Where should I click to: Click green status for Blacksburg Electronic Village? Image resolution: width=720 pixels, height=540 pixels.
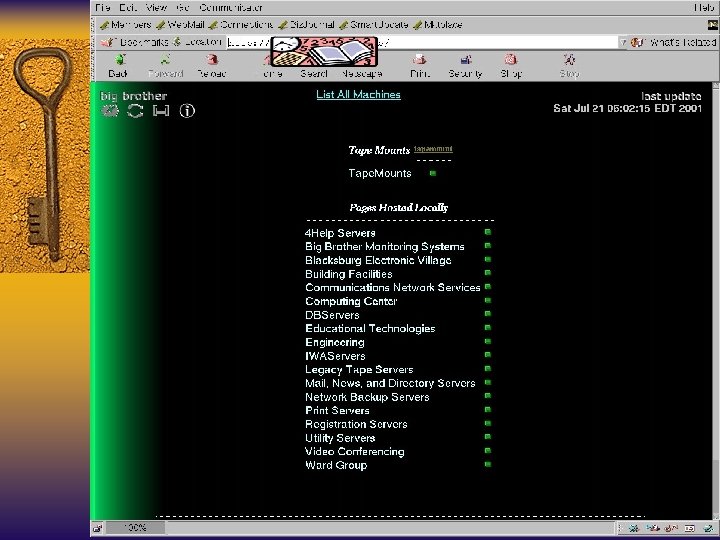[x=488, y=259]
